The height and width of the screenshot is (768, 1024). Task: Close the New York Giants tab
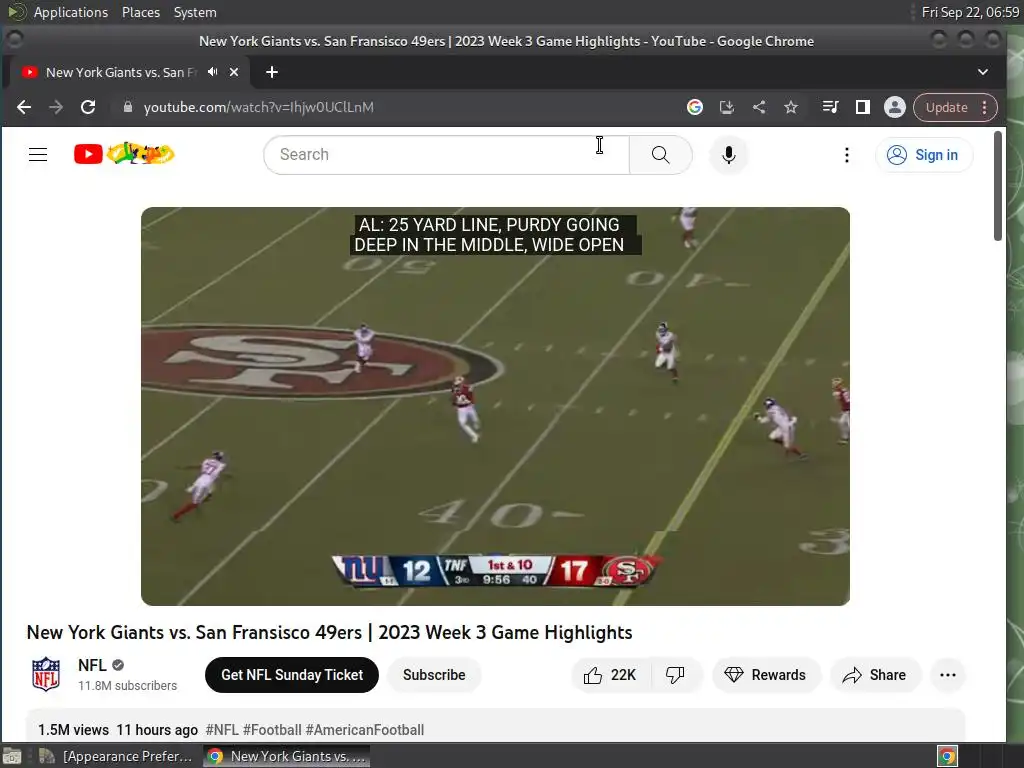pos(234,72)
